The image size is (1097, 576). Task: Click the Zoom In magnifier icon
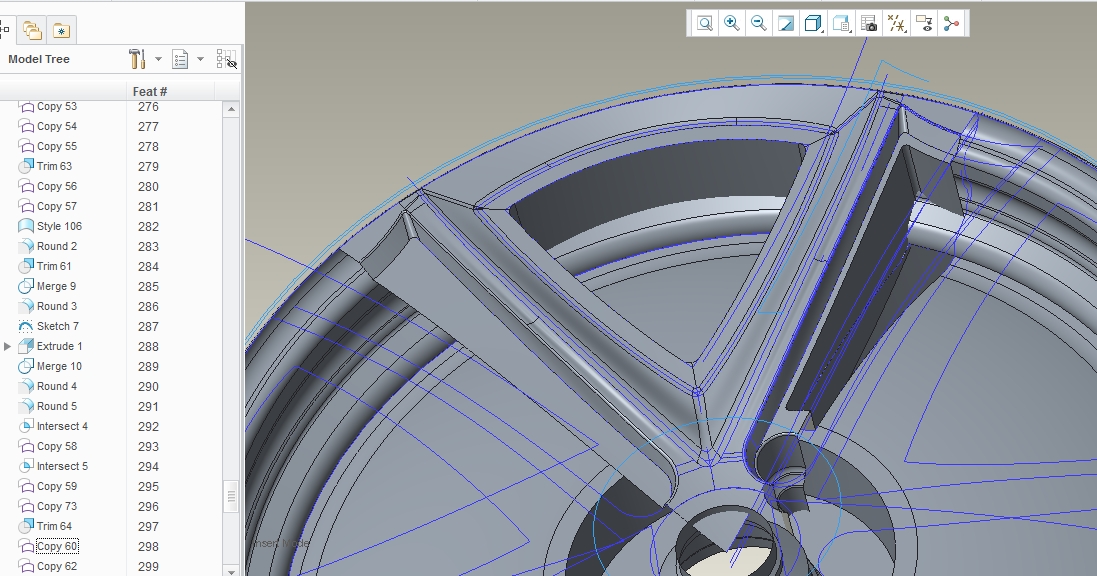coord(732,23)
